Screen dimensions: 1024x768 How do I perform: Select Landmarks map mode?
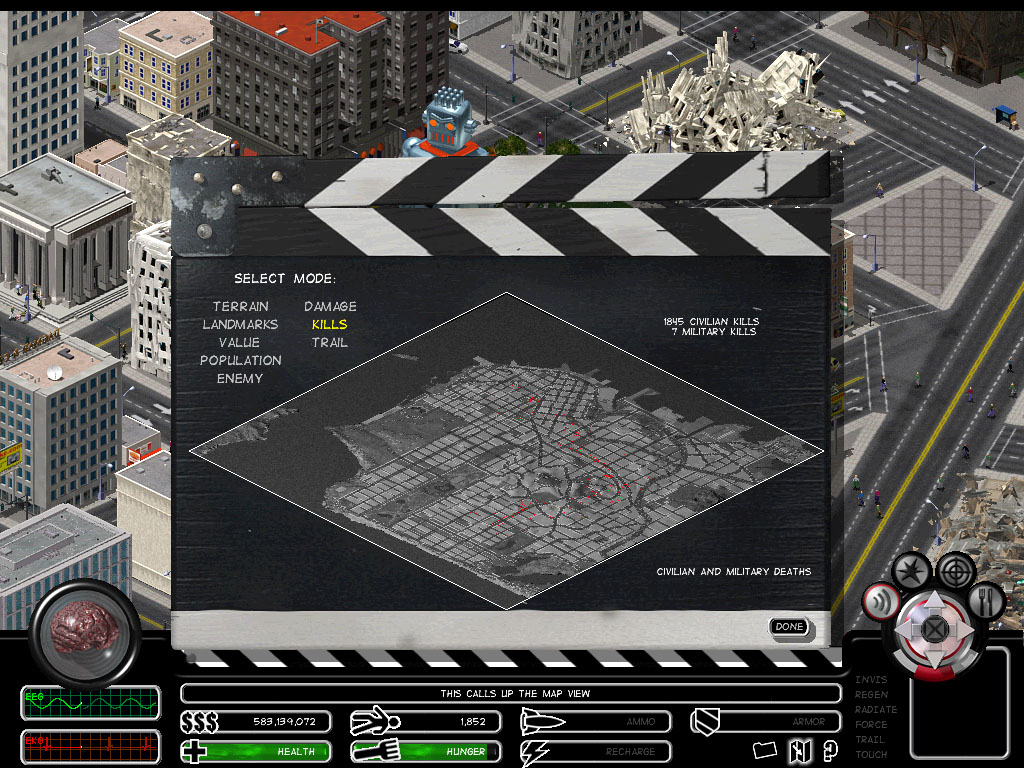240,325
